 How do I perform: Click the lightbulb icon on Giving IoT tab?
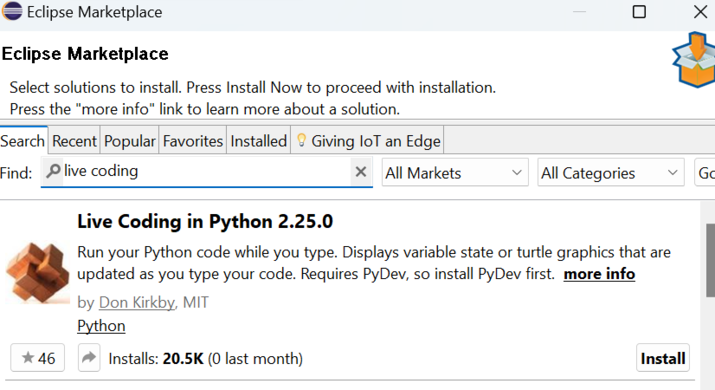coord(301,140)
